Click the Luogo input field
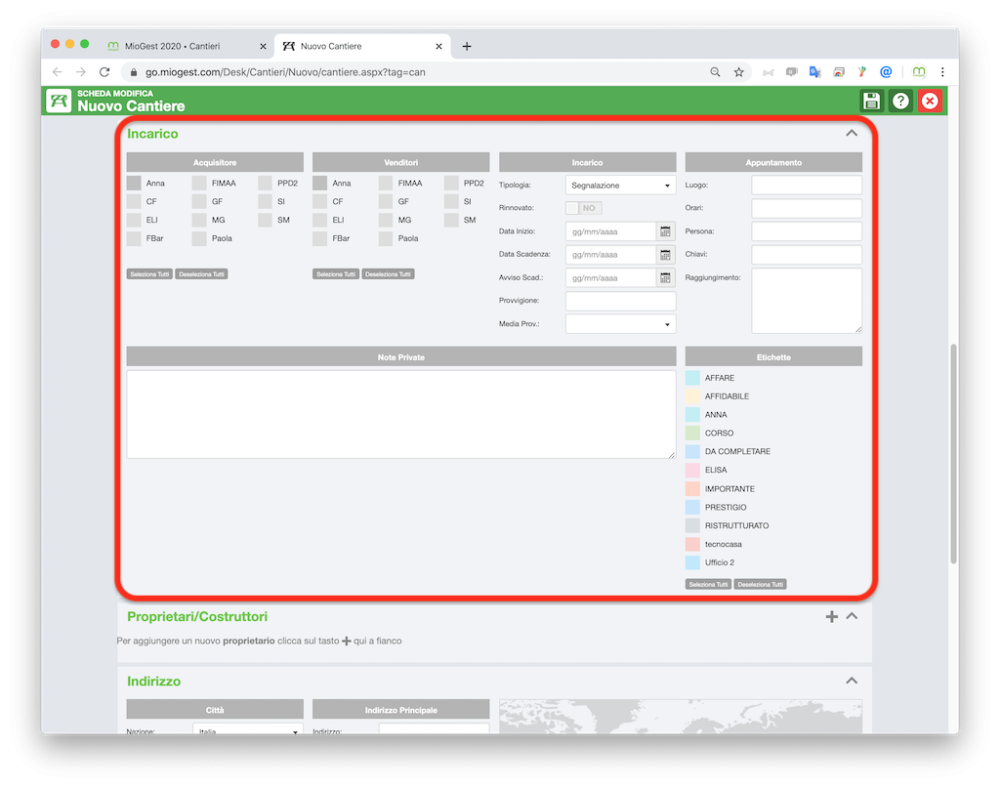 [x=807, y=185]
